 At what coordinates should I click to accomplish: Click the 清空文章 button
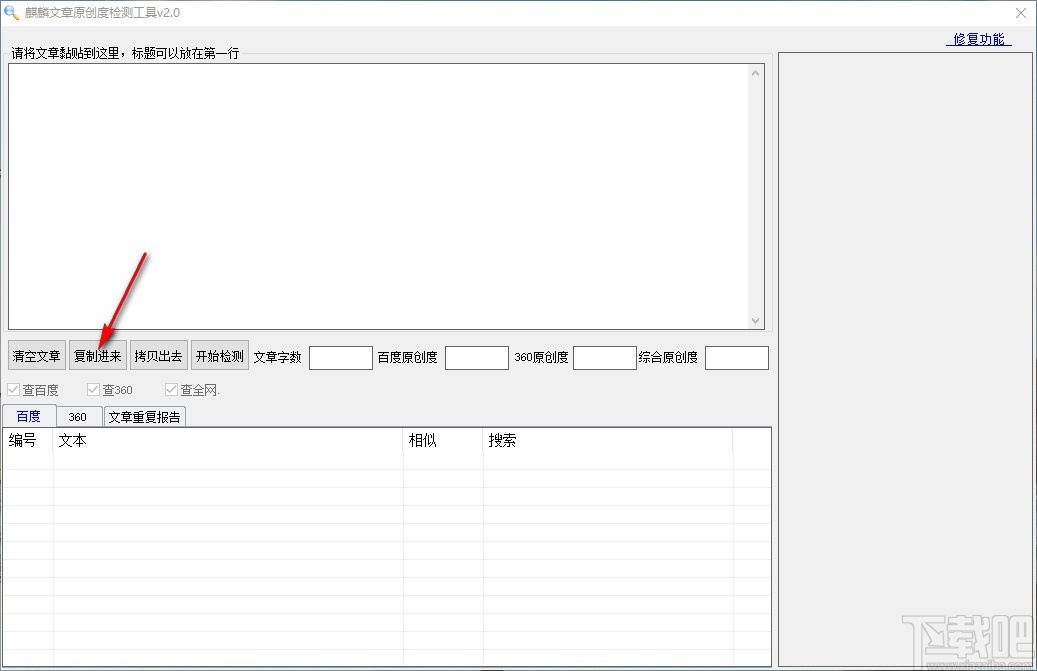coord(36,356)
